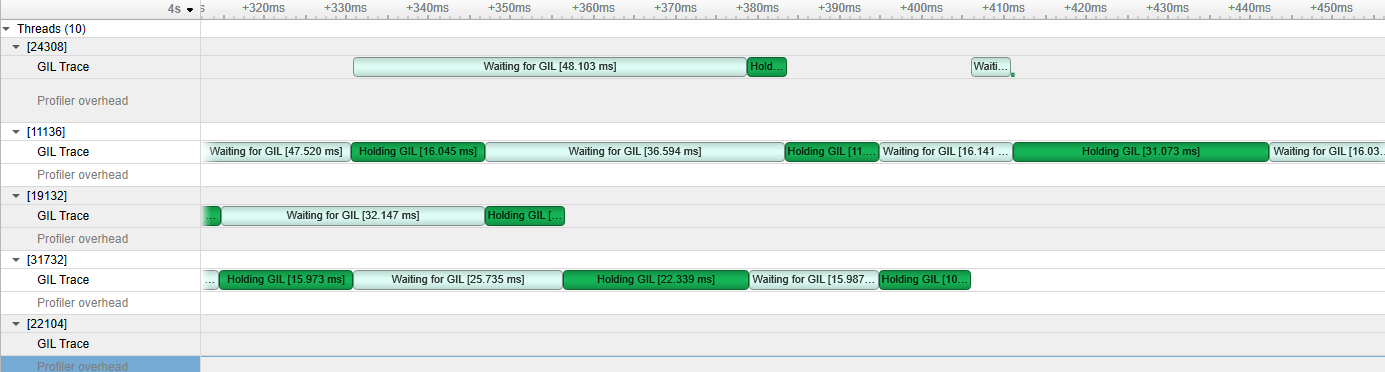Select small Waiti... block in thread 24308
Screen dimensions: 1385x372
click(x=991, y=67)
